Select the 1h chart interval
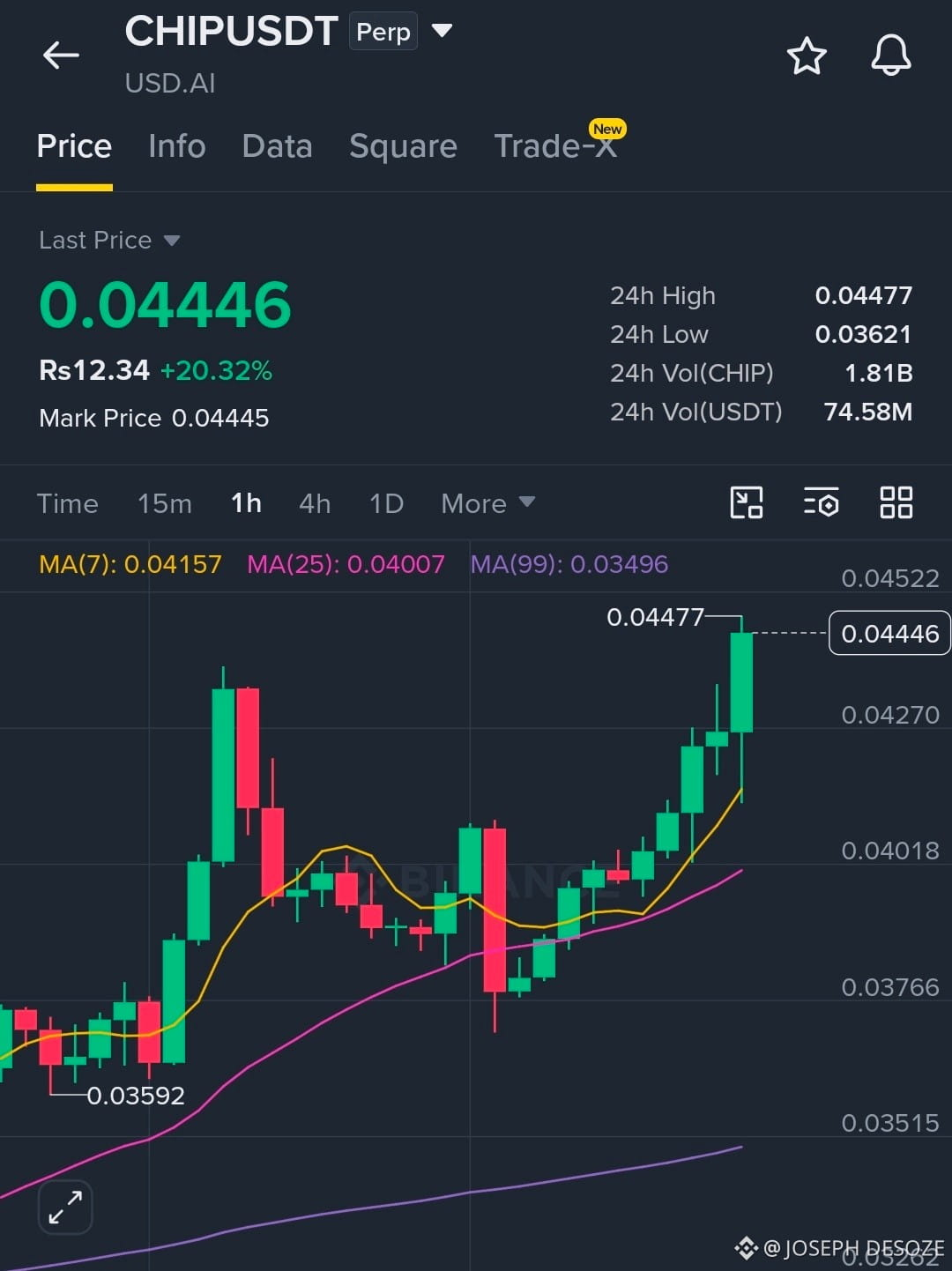952x1271 pixels. coord(246,503)
